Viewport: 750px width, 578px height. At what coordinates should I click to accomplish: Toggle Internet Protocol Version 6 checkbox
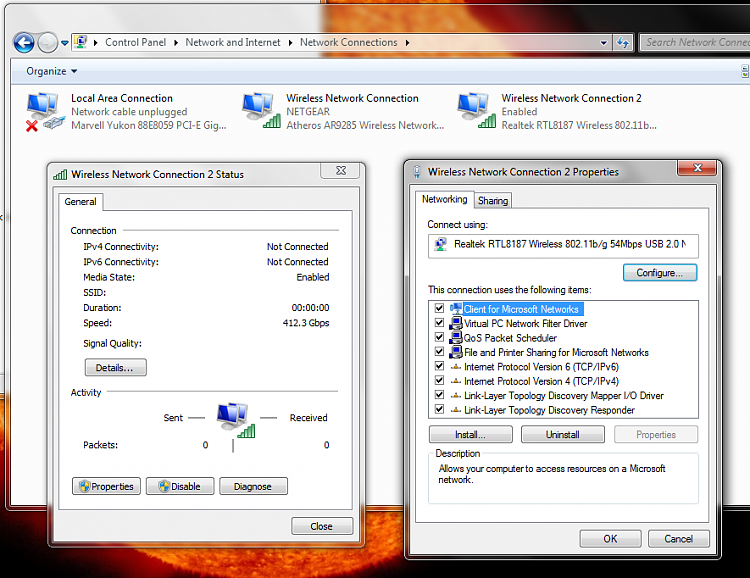[x=440, y=366]
